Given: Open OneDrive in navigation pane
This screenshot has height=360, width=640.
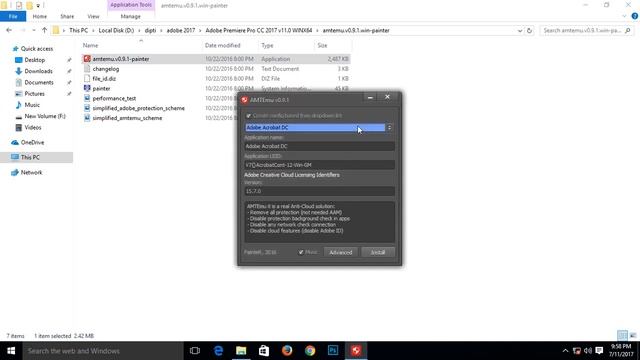Looking at the screenshot, I should (x=32, y=142).
